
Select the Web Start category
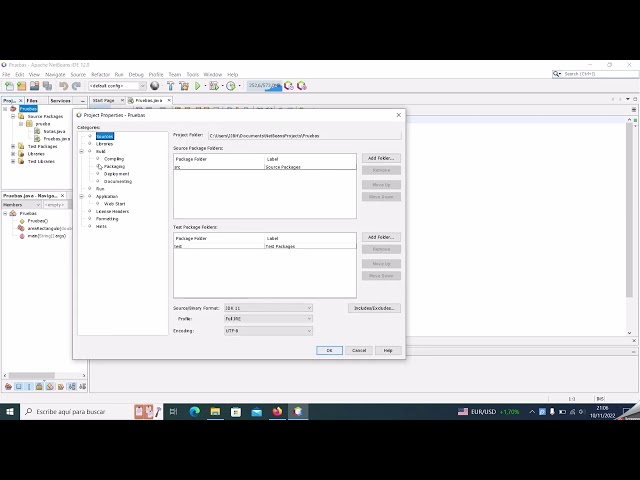[x=115, y=204]
